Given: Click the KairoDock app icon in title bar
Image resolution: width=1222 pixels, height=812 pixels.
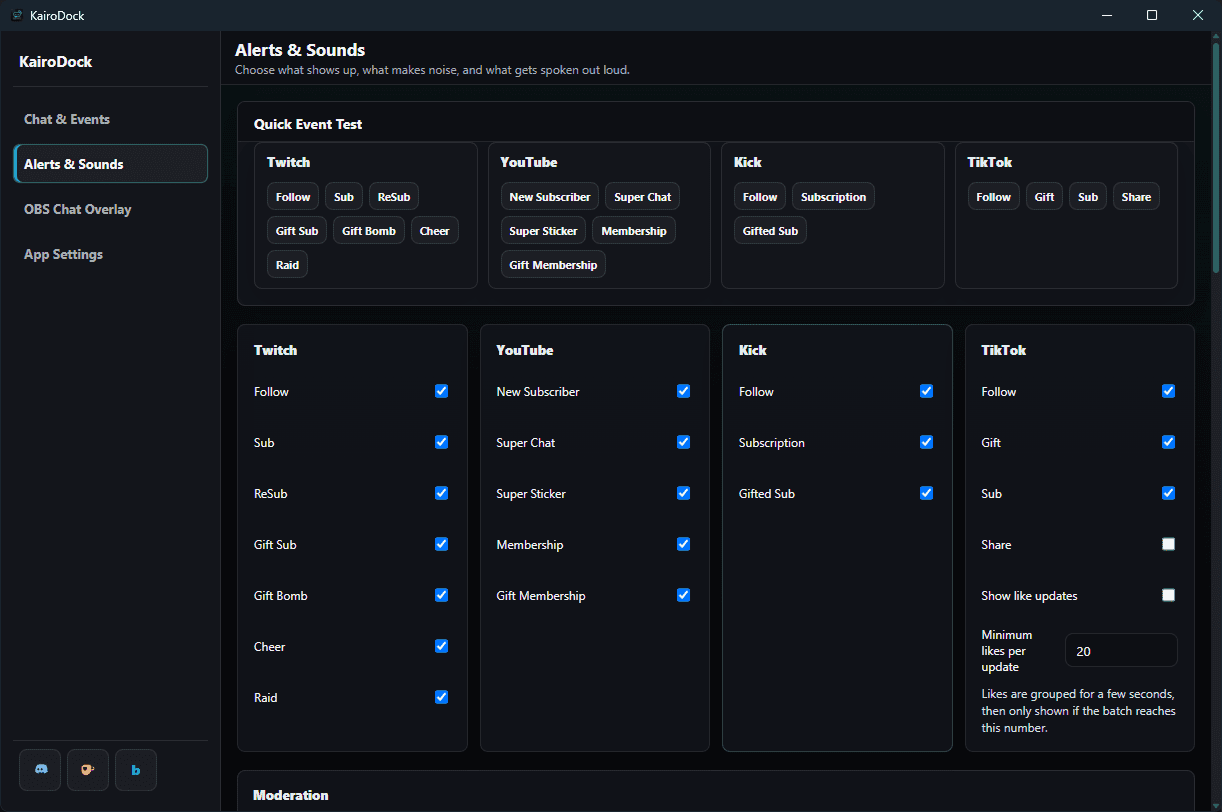Looking at the screenshot, I should pyautogui.click(x=17, y=15).
